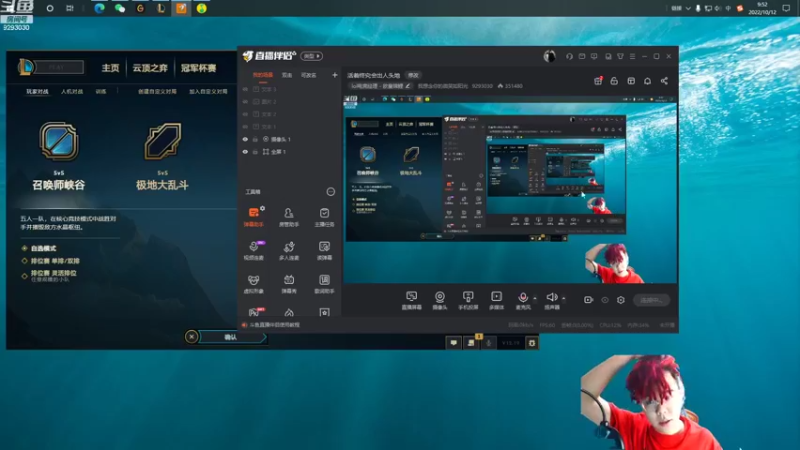This screenshot has width=800, height=450.
Task: Open 读弹幕 tool in the toolbox
Action: coord(324,250)
